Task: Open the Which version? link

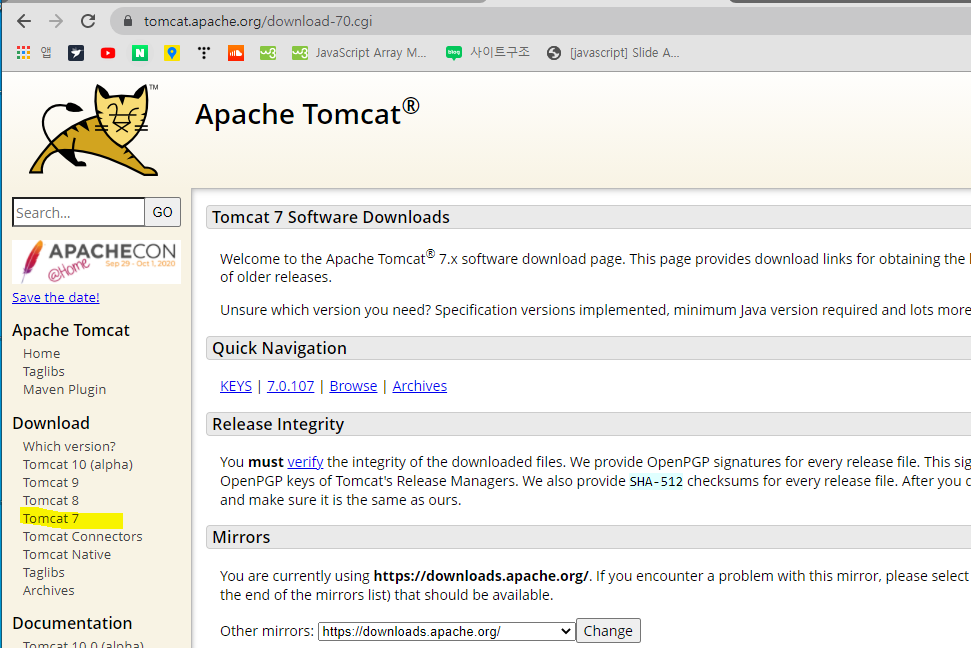Action: click(x=69, y=446)
